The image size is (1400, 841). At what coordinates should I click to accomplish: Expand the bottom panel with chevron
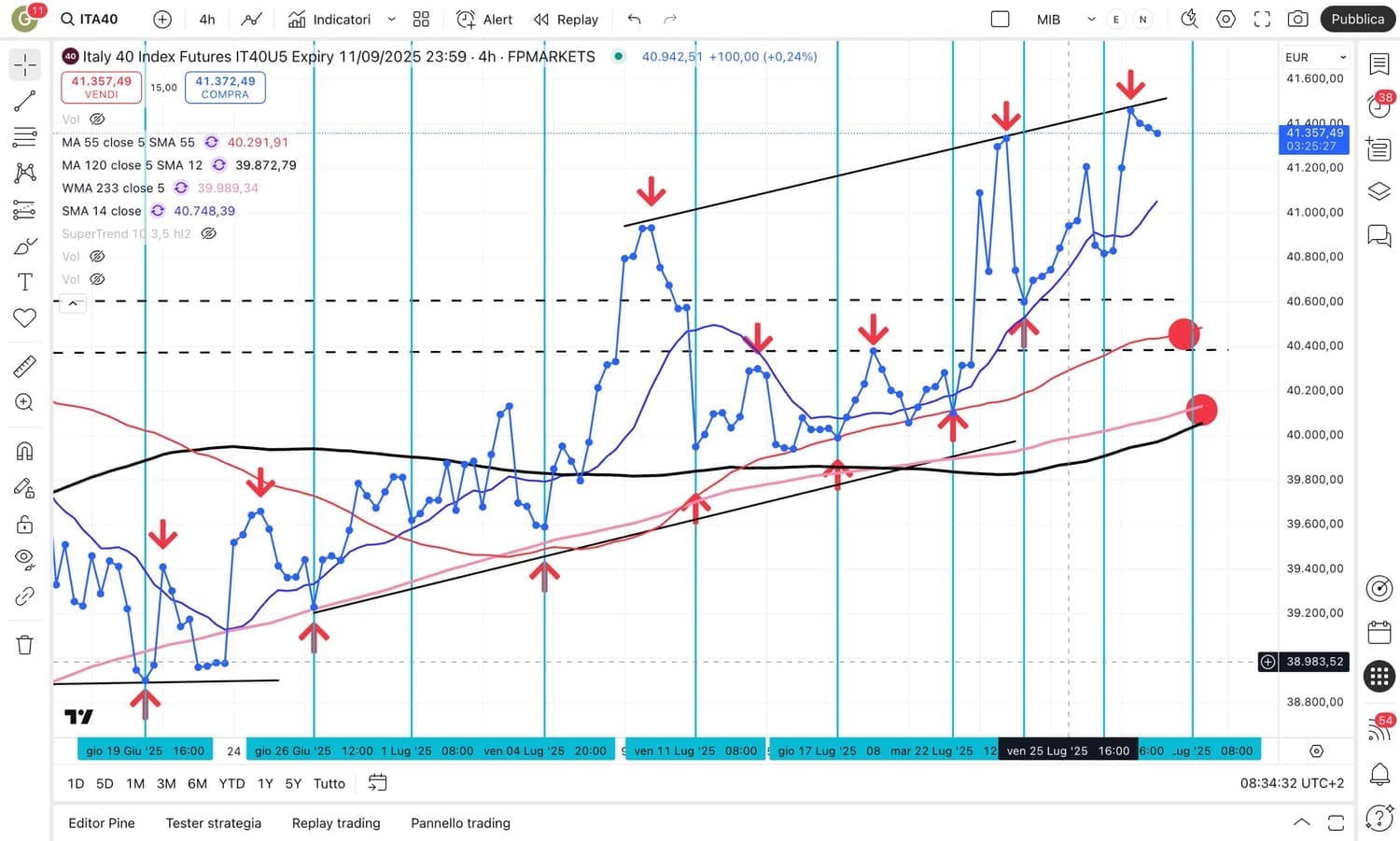pos(1301,822)
